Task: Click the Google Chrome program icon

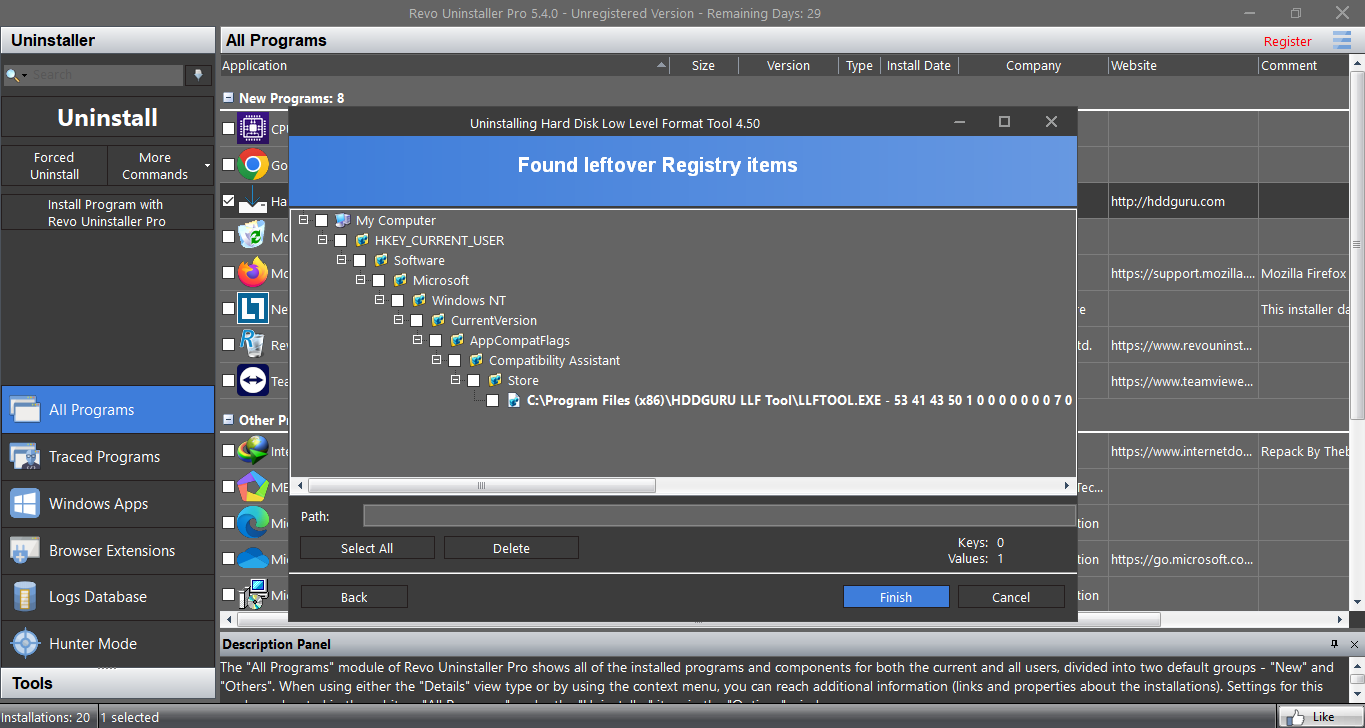Action: (253, 165)
